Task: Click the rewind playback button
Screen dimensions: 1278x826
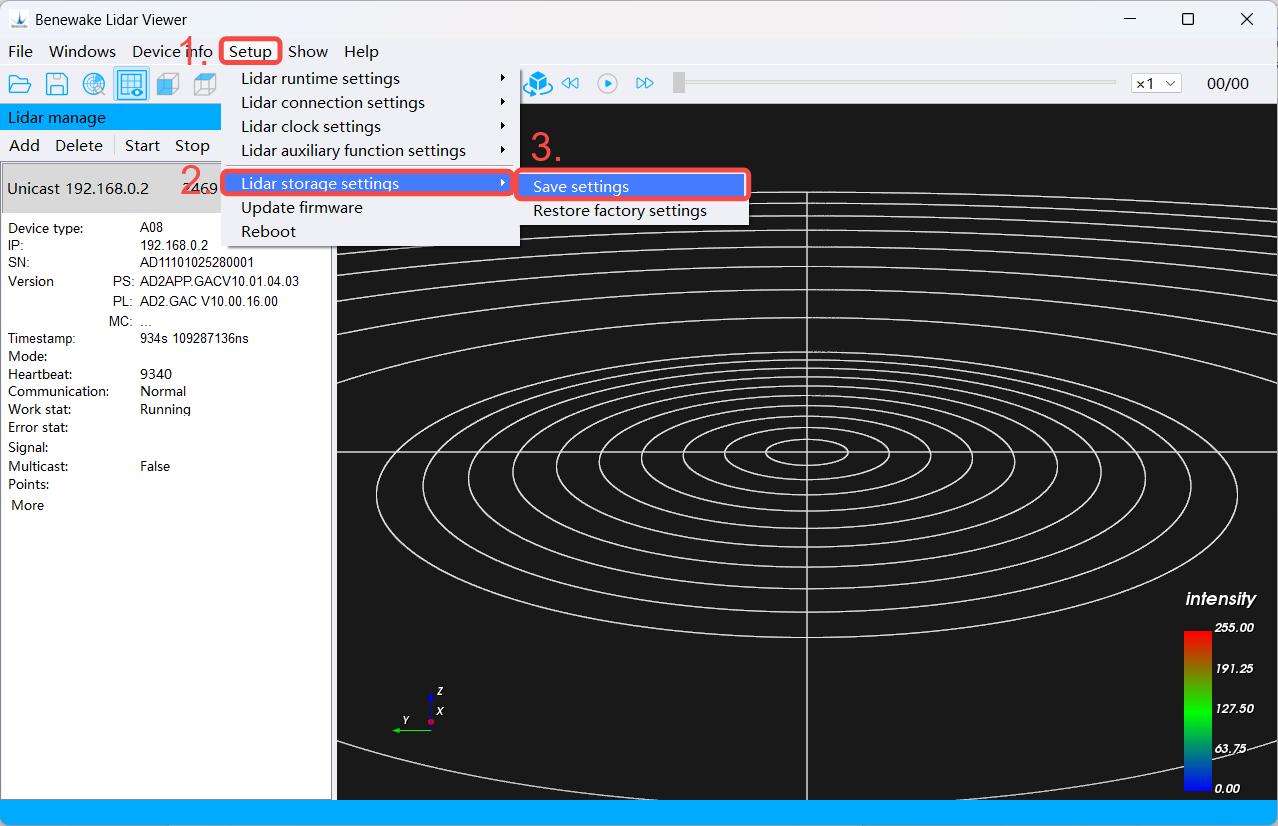Action: (x=570, y=83)
